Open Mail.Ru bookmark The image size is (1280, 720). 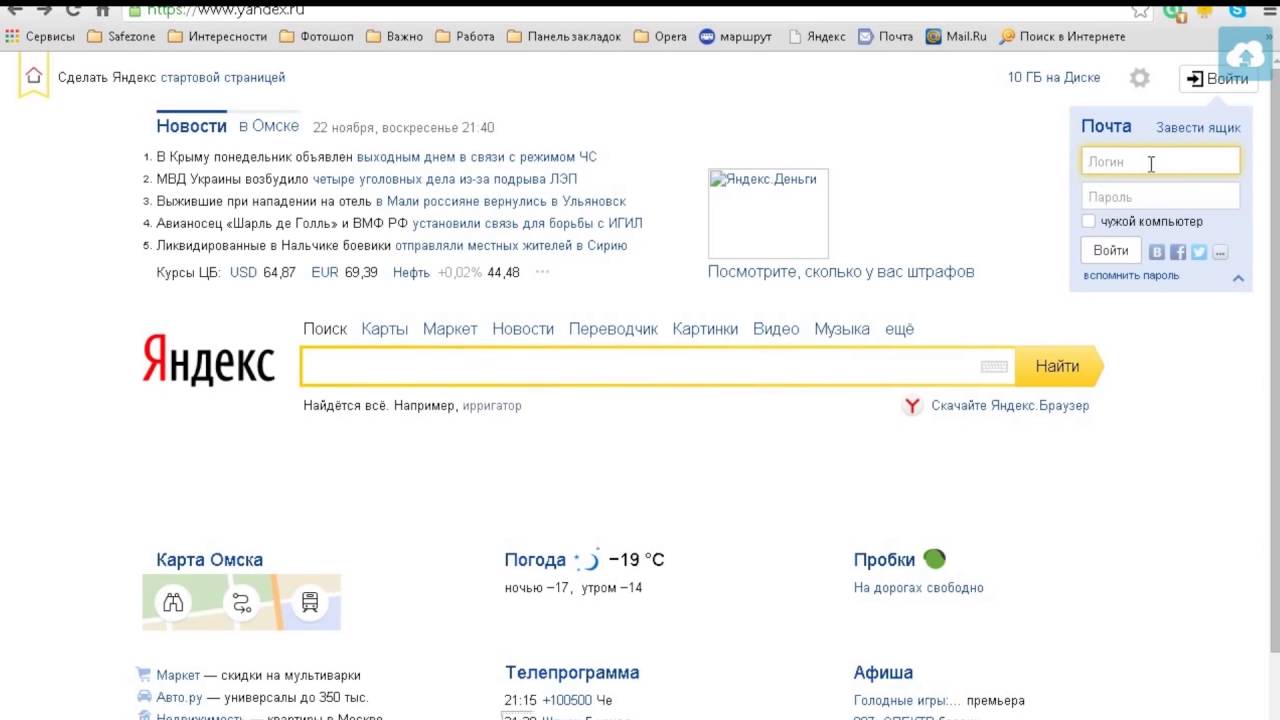pyautogui.click(x=956, y=36)
